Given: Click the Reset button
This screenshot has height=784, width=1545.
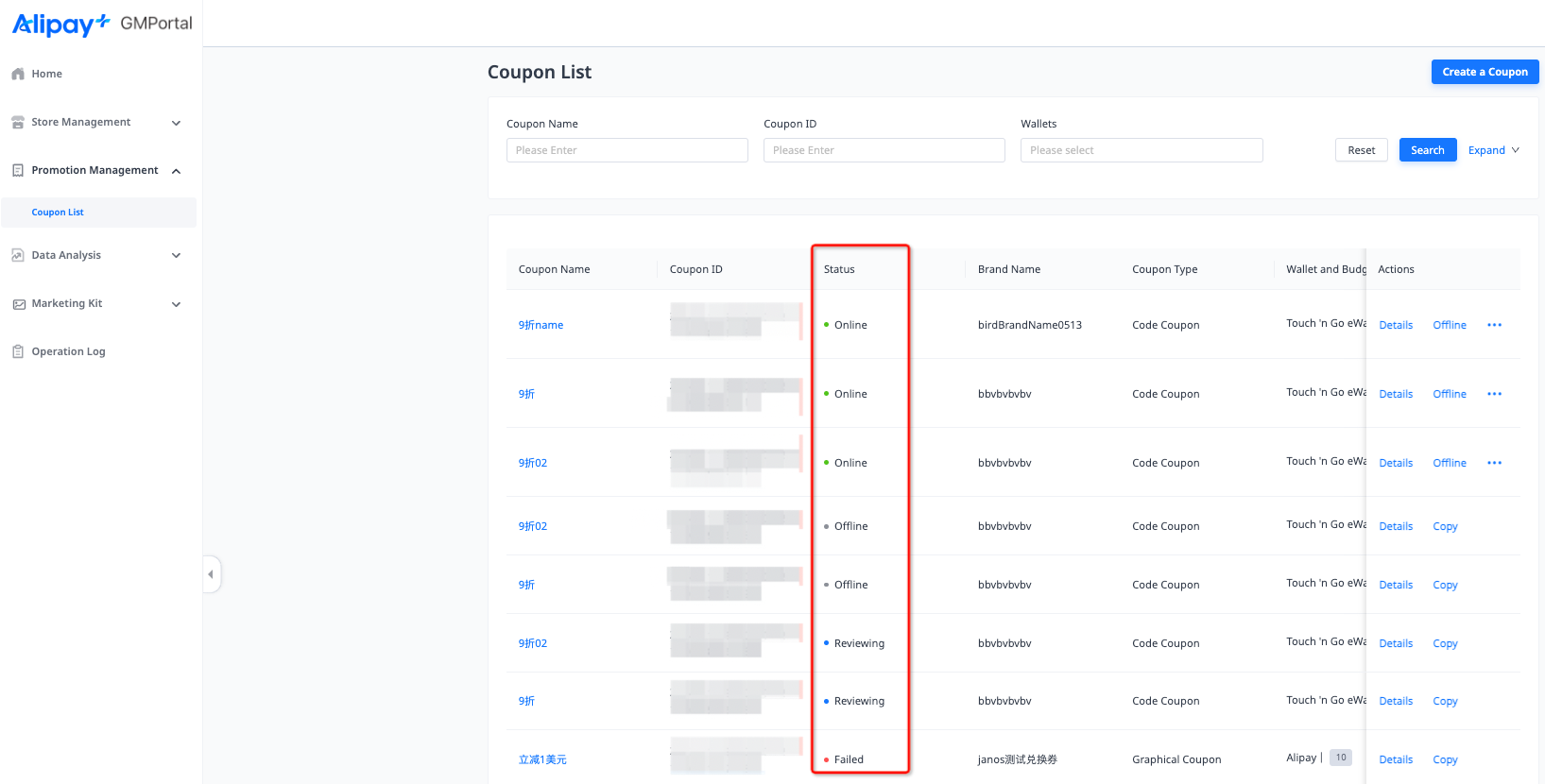Looking at the screenshot, I should (1361, 150).
